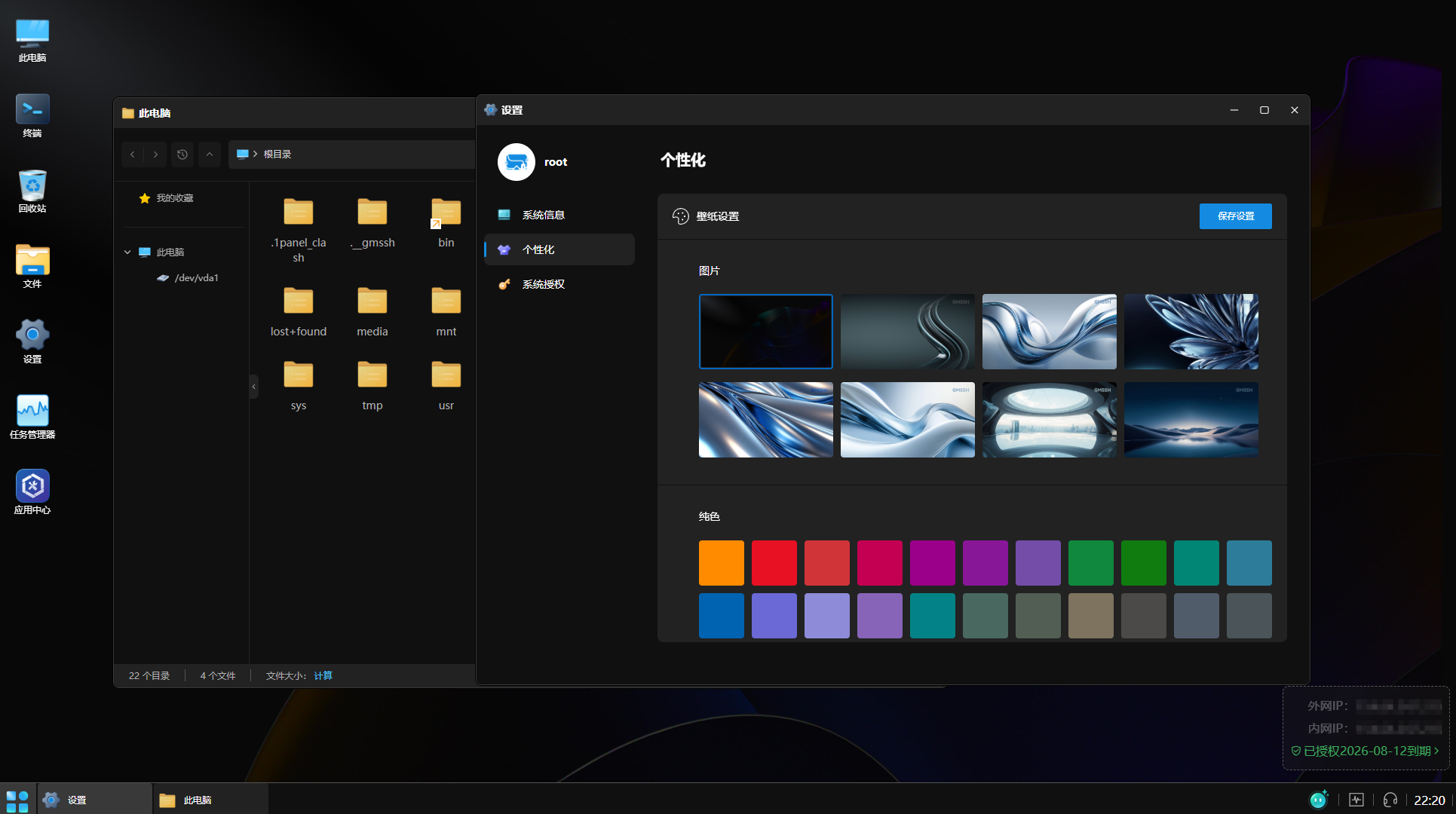Open the Terminal desktop icon
Viewport: 1456px width, 814px height.
pyautogui.click(x=32, y=110)
